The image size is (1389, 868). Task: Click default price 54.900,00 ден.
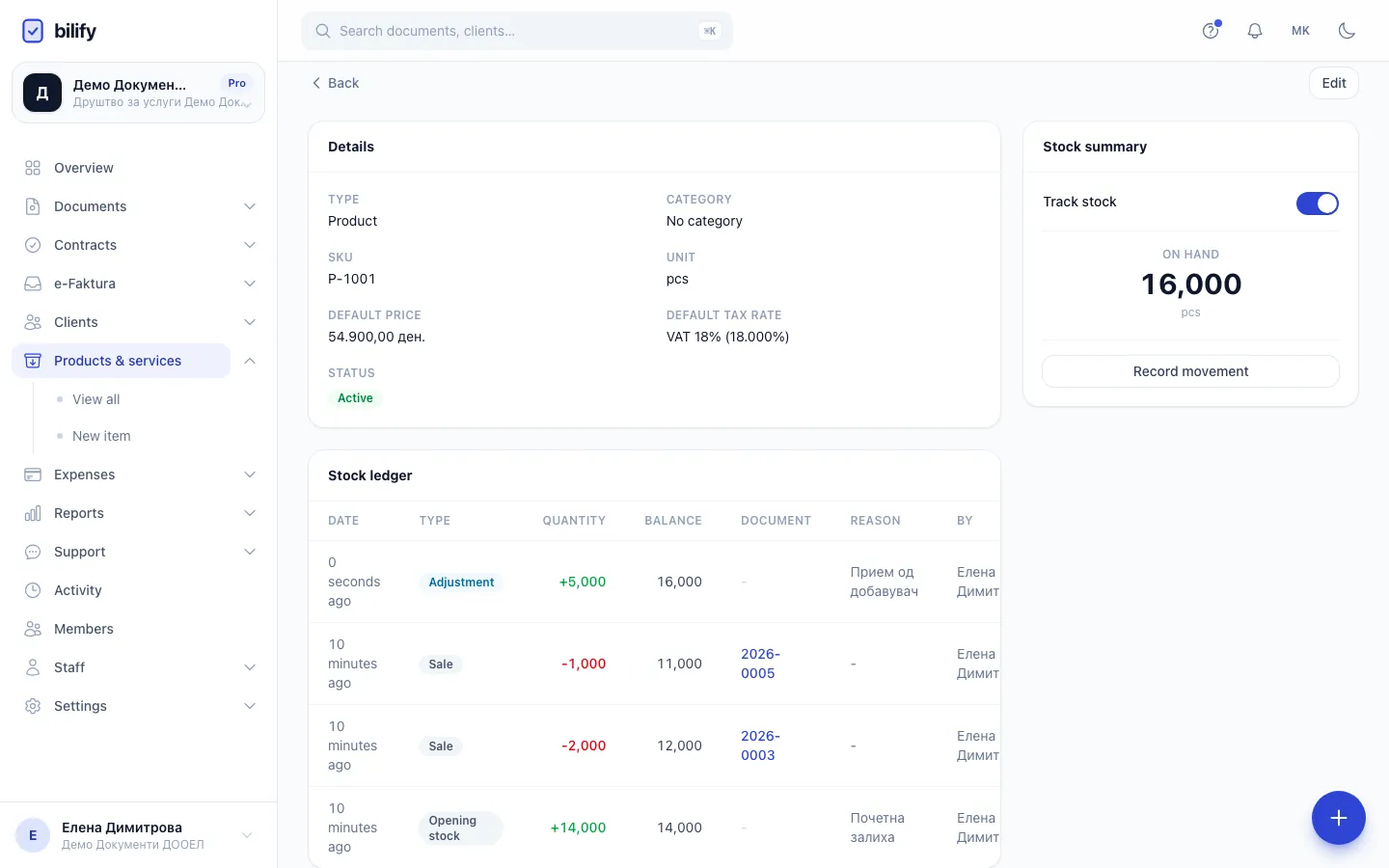376,337
